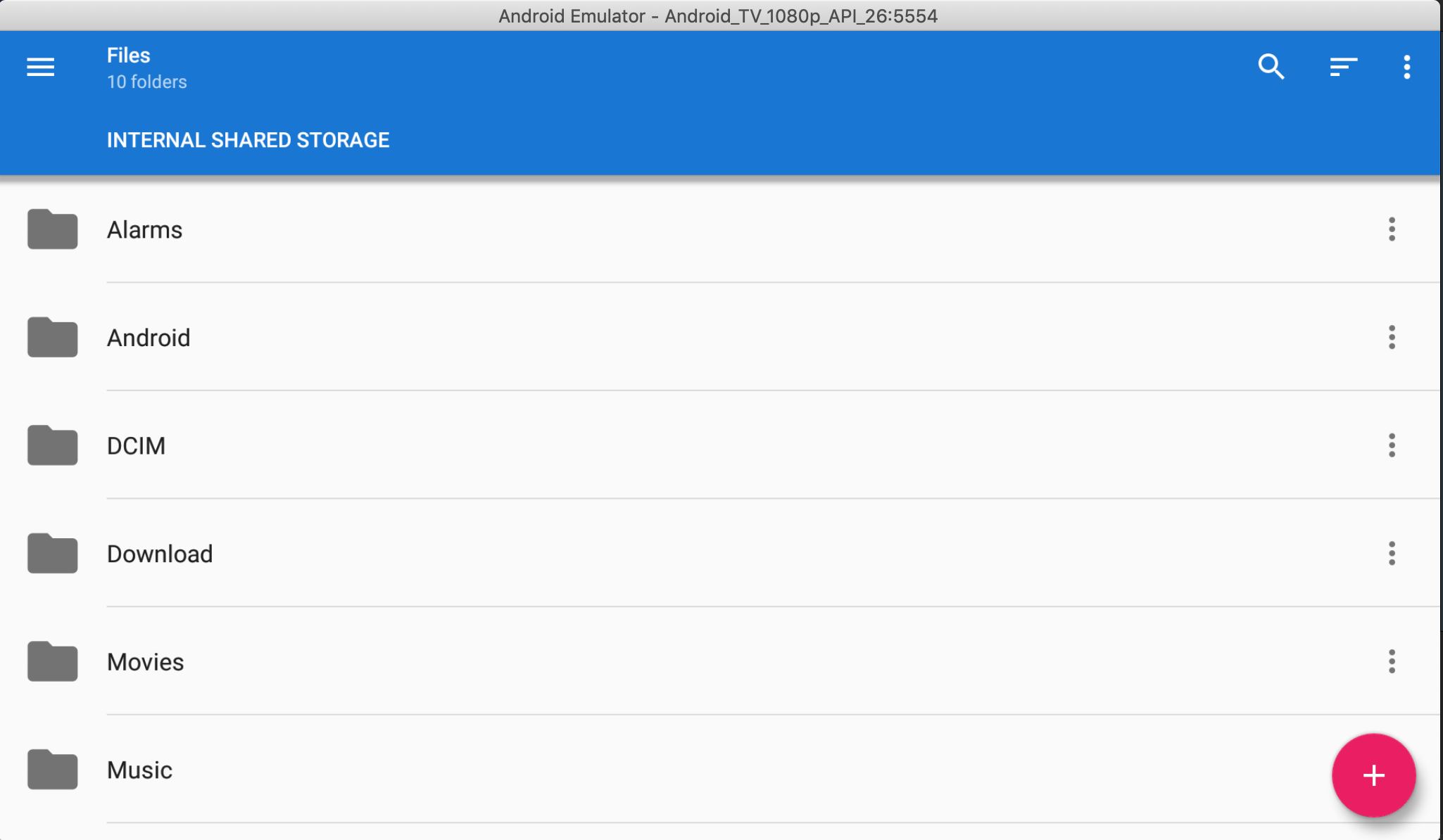Viewport: 1443px width, 840px height.
Task: Open the sort options icon
Action: point(1343,66)
